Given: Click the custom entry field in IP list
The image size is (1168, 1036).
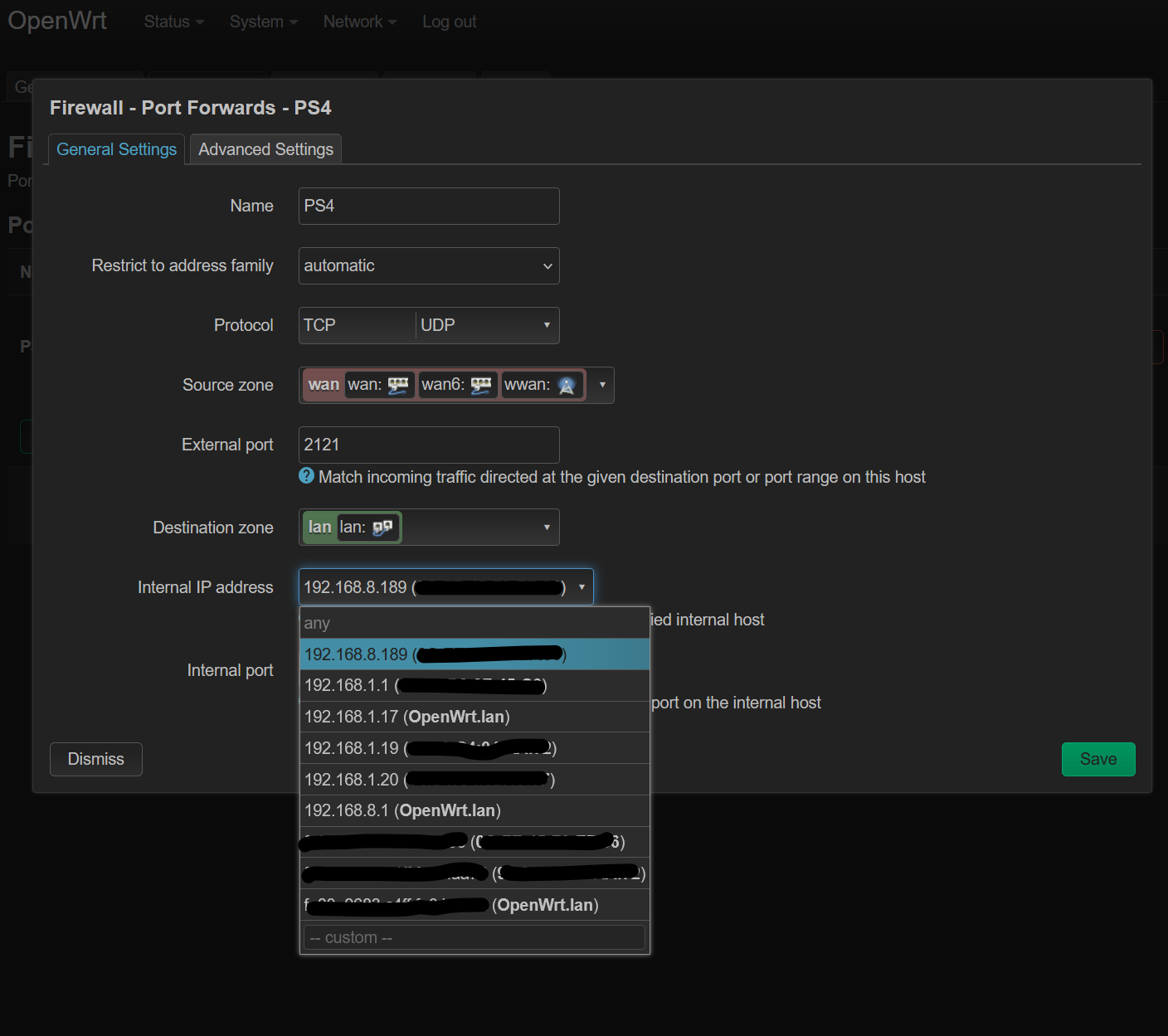Looking at the screenshot, I should coord(474,937).
